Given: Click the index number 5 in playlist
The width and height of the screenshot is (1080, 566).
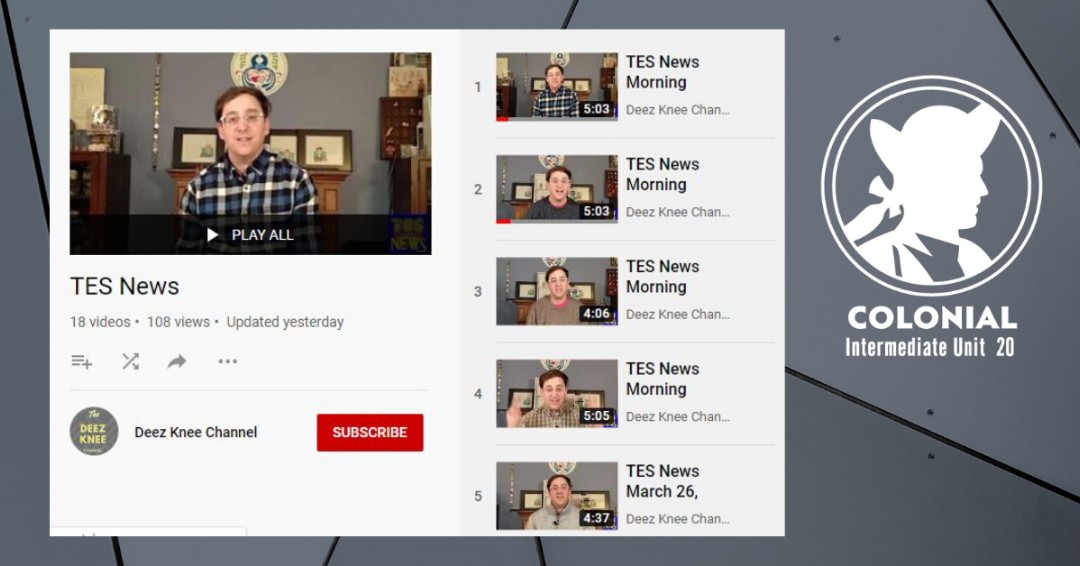Looking at the screenshot, I should [x=478, y=496].
